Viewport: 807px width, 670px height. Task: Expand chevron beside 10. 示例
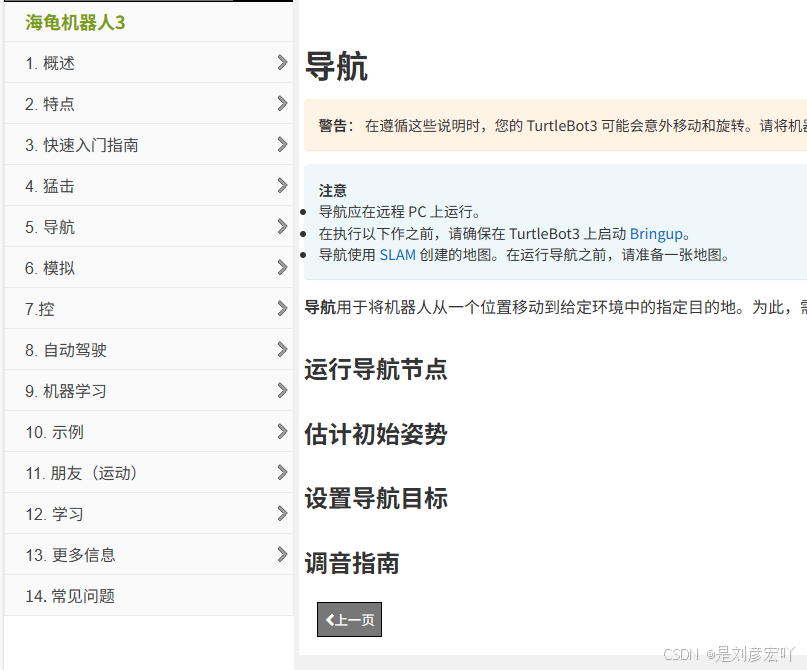(282, 431)
